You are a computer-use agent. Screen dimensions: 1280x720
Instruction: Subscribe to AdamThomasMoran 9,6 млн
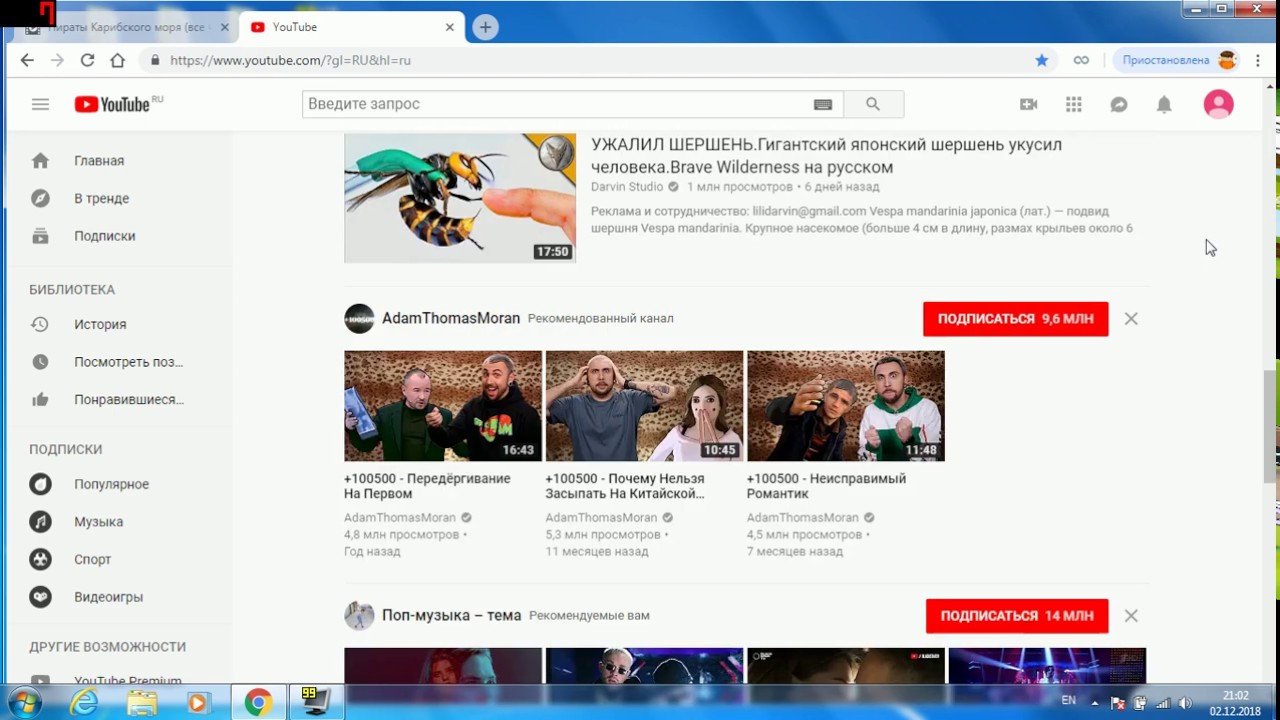(x=1015, y=318)
